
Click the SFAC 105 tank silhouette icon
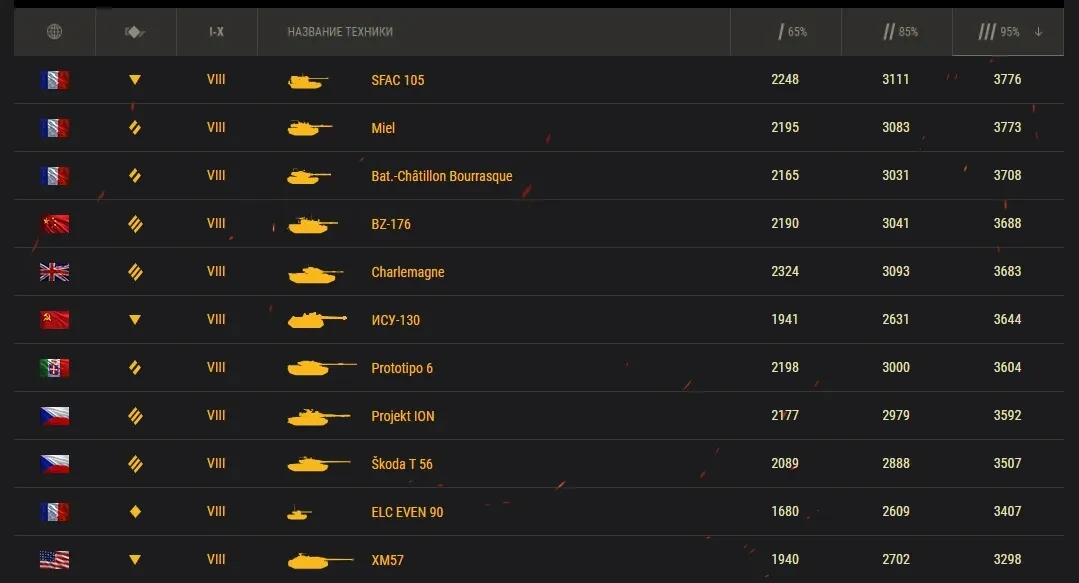click(x=307, y=81)
